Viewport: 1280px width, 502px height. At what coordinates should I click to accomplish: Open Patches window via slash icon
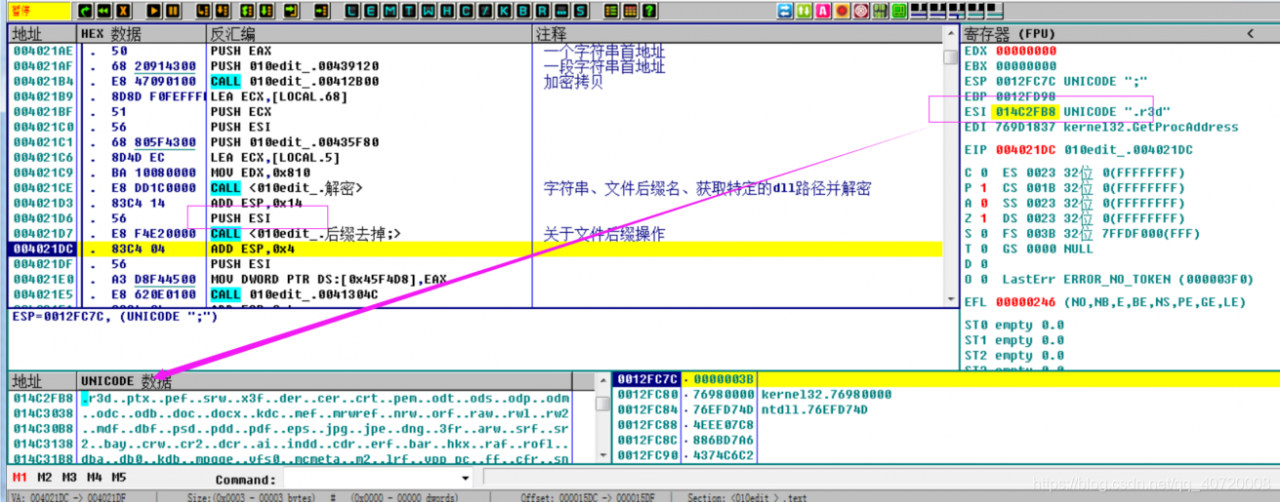tap(485, 10)
